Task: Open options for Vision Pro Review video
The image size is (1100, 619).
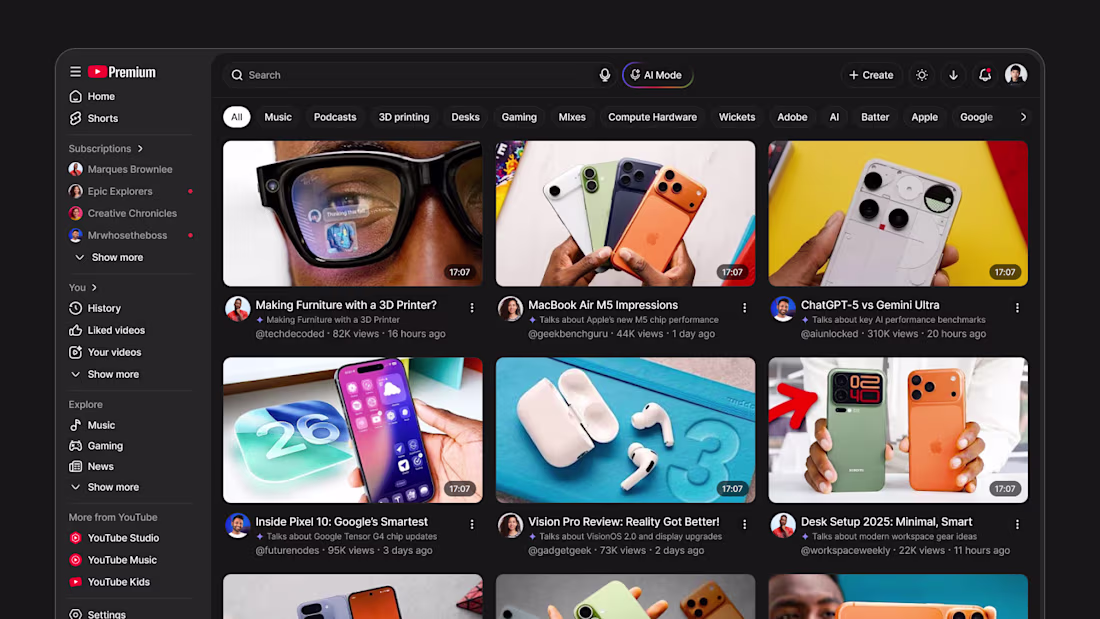Action: click(744, 524)
